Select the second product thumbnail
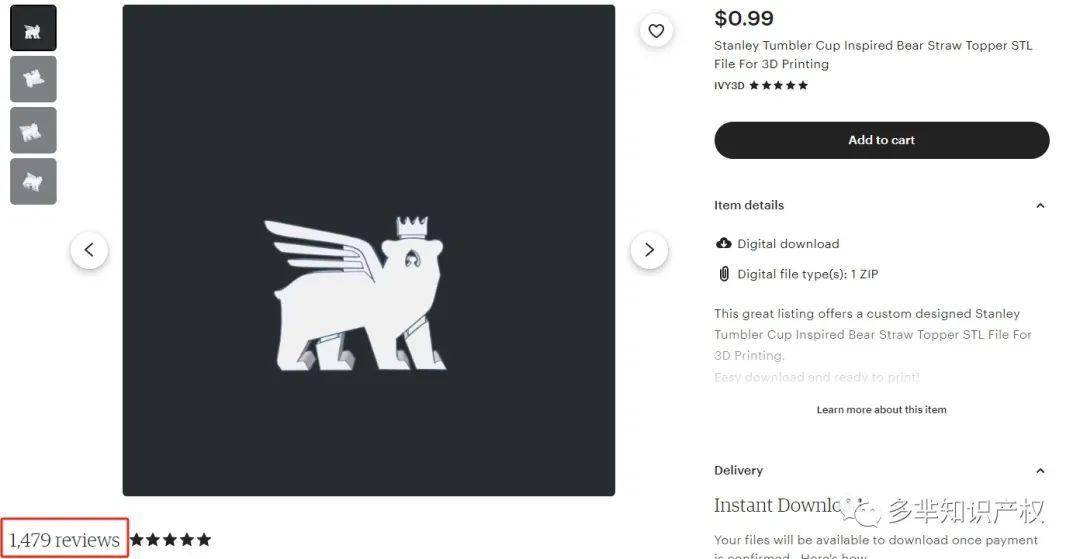1080x559 pixels. tap(33, 79)
